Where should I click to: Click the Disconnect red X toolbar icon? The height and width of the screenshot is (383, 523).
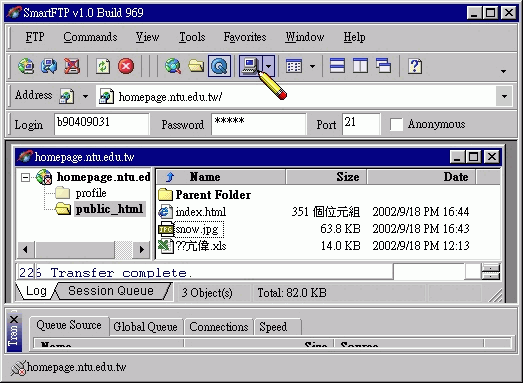72,66
